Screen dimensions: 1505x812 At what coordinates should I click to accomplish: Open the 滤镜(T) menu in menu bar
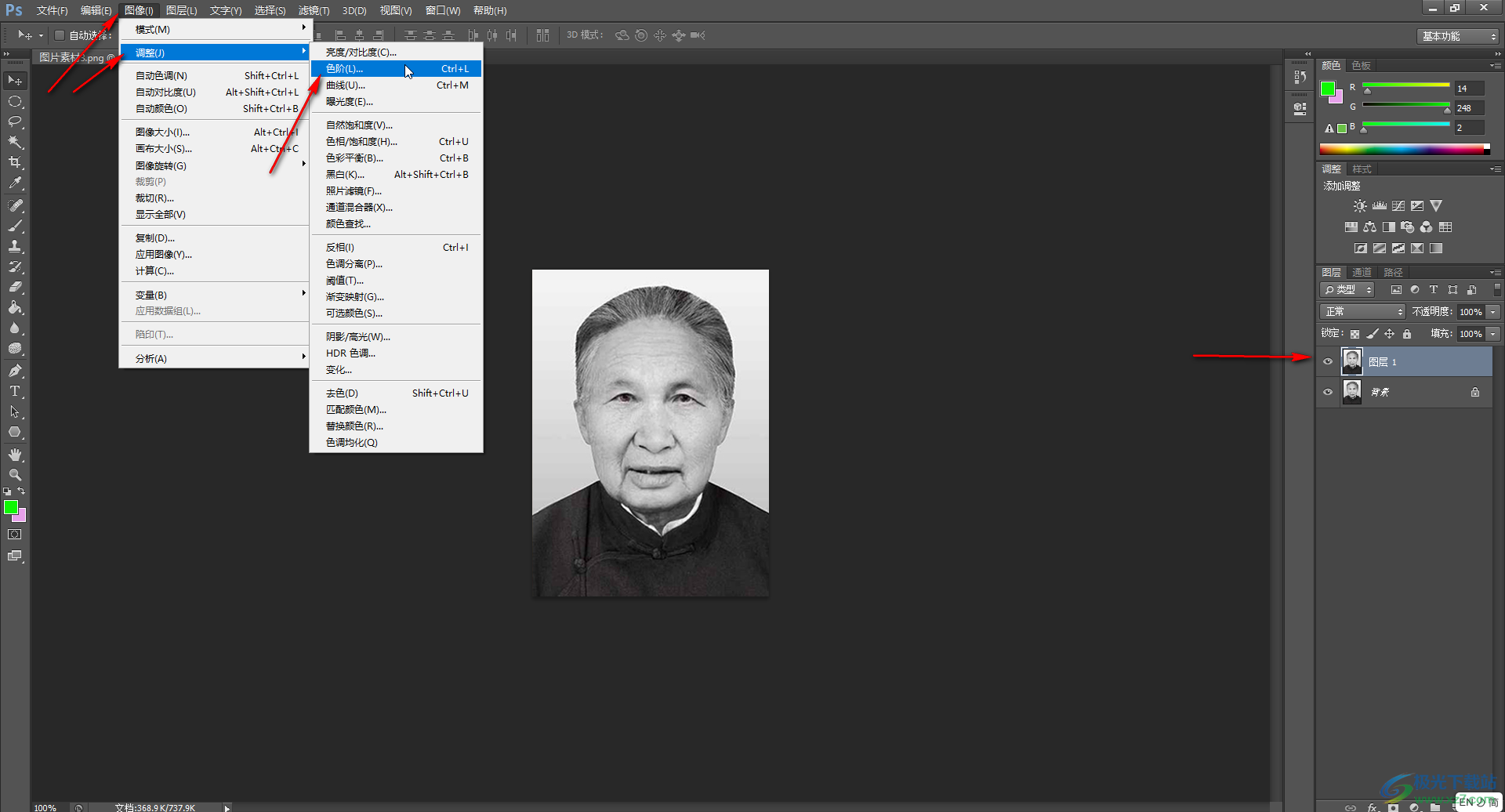pos(314,10)
